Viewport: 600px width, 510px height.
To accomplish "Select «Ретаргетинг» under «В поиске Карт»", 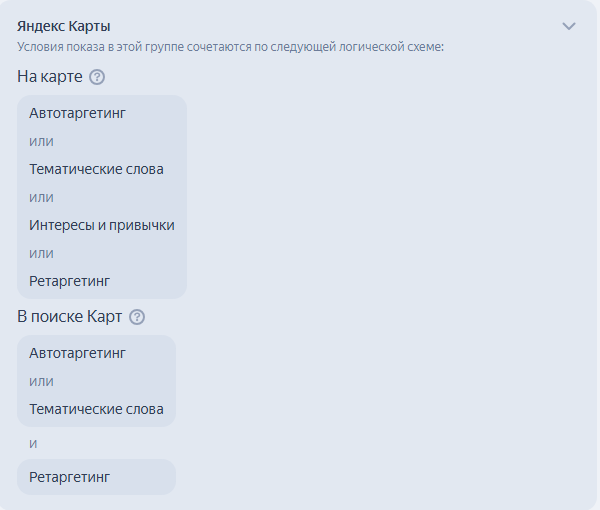I will 69,477.
